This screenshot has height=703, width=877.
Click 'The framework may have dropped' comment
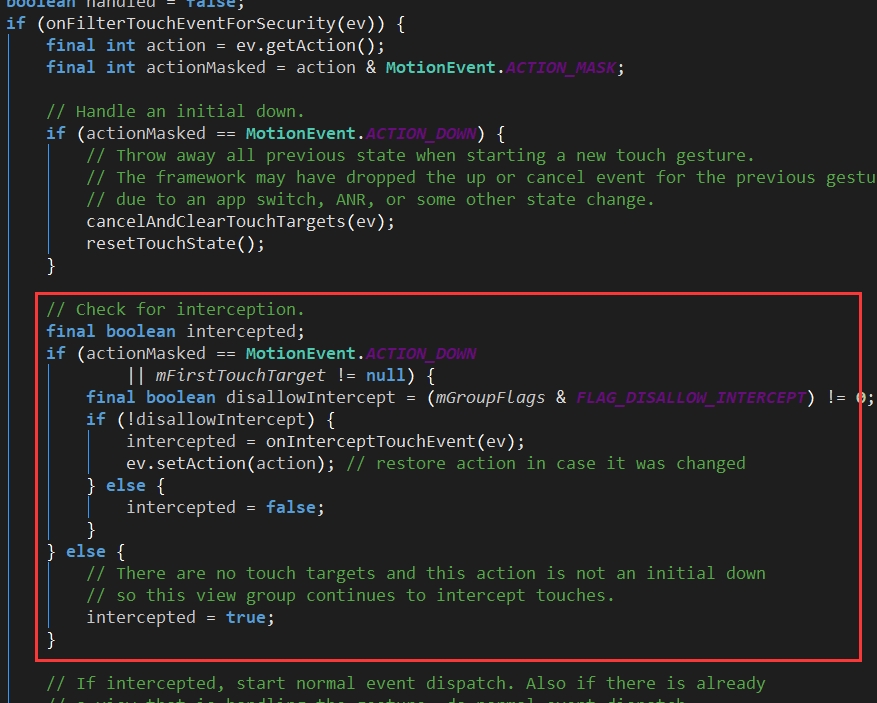(x=482, y=177)
